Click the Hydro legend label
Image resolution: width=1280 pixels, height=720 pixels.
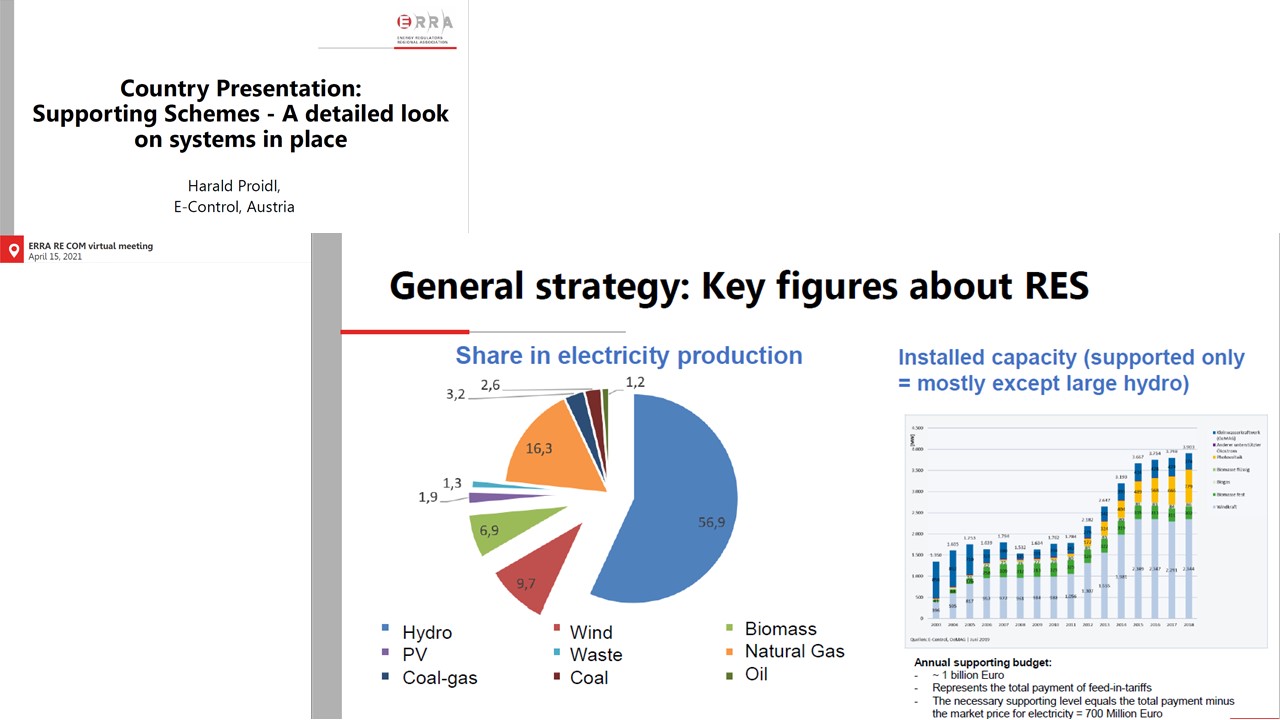click(427, 633)
